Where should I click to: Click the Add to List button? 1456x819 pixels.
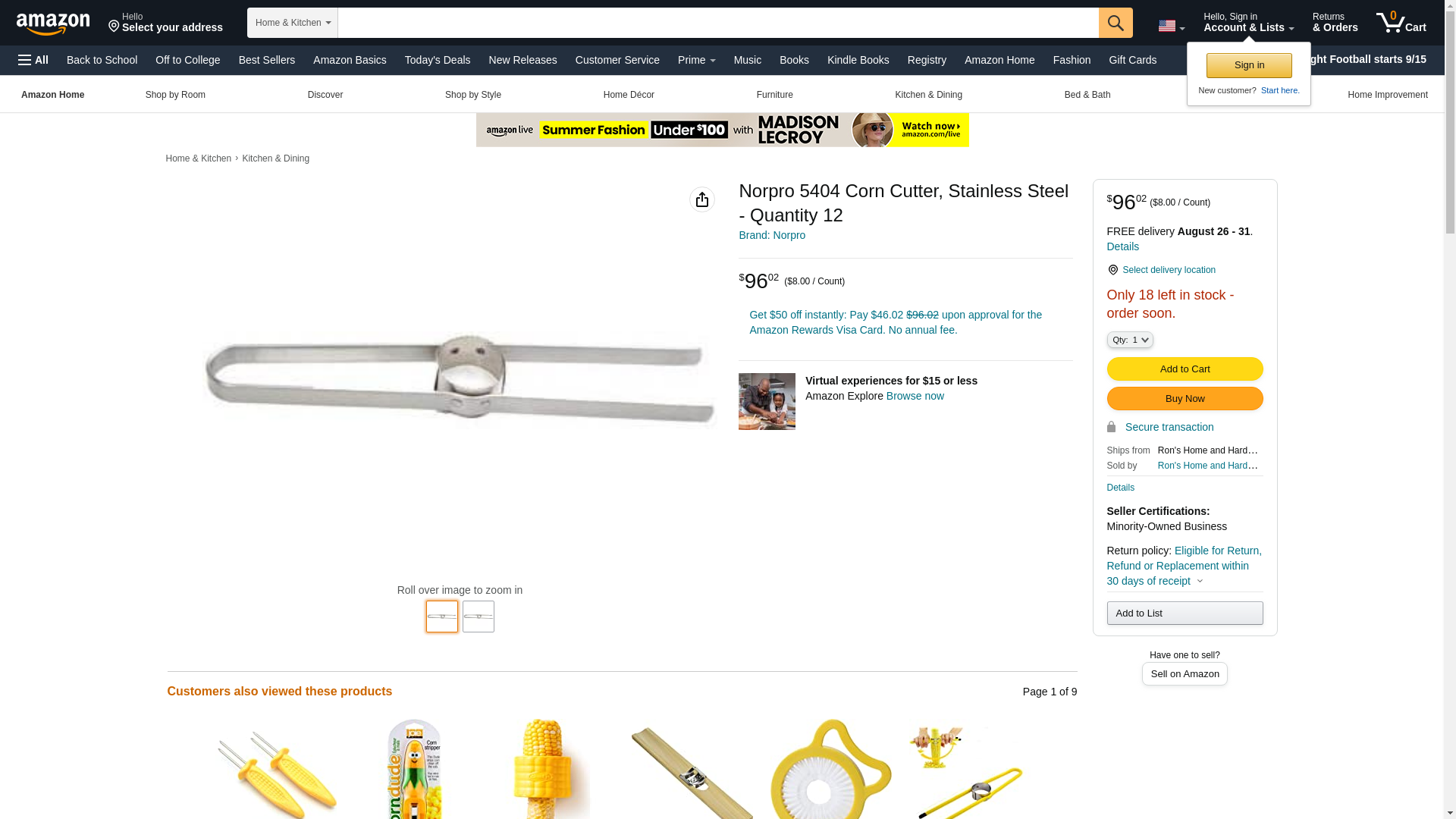[1185, 613]
